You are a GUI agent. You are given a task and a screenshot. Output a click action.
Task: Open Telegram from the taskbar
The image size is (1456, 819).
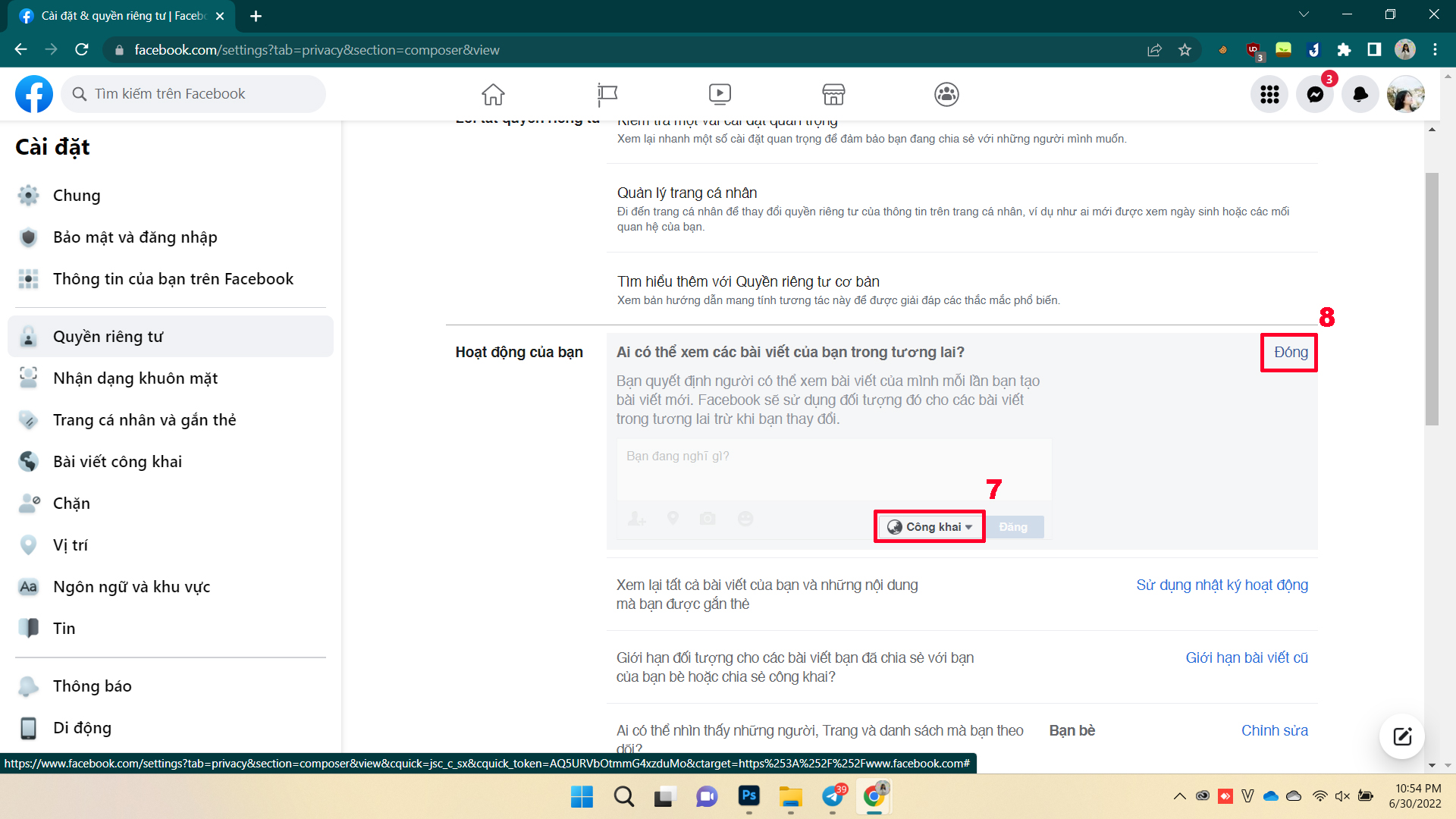(833, 796)
